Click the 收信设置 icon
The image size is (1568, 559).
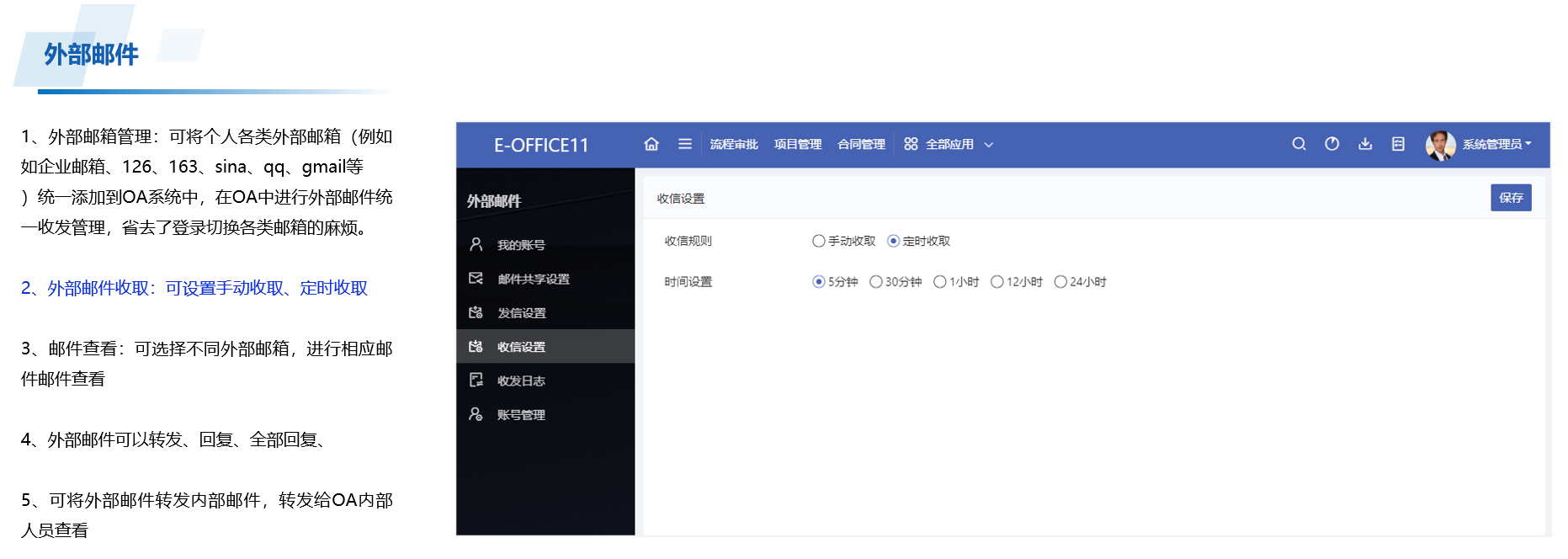pyautogui.click(x=476, y=346)
